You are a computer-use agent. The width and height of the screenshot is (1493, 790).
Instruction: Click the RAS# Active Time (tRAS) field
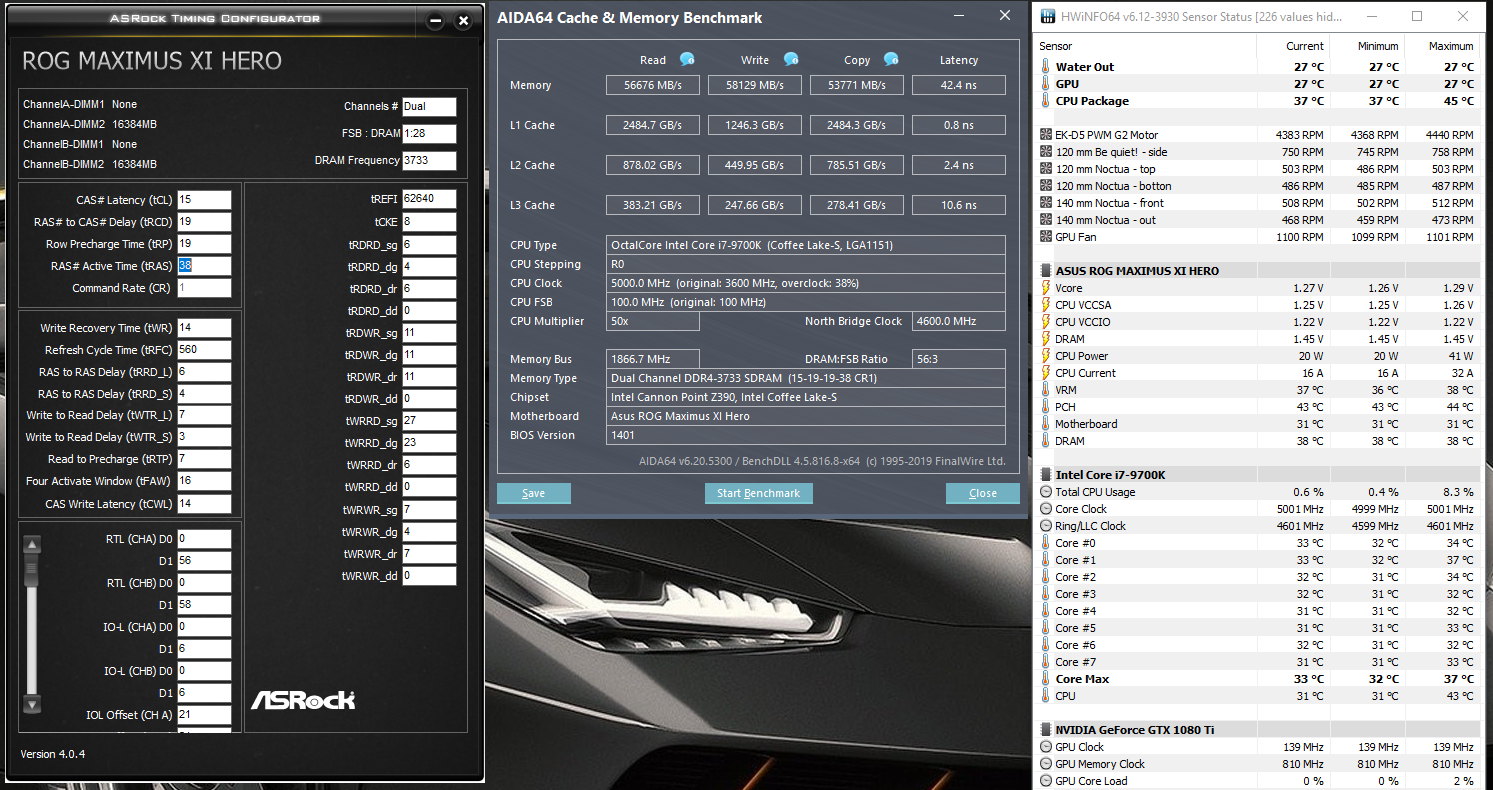tap(204, 266)
